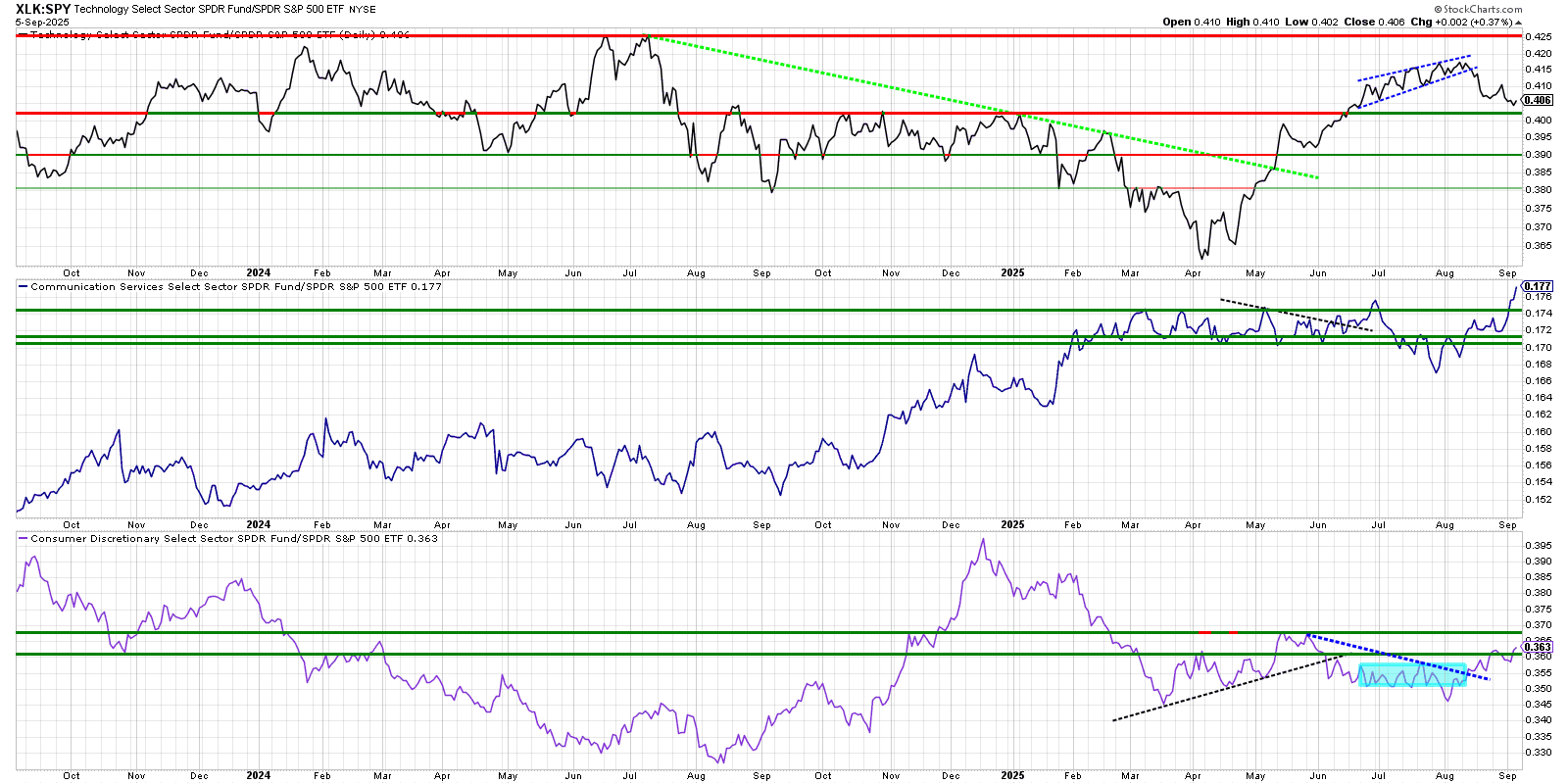Click the small triangle after the Chg value
The image size is (1568, 784).
(1519, 22)
